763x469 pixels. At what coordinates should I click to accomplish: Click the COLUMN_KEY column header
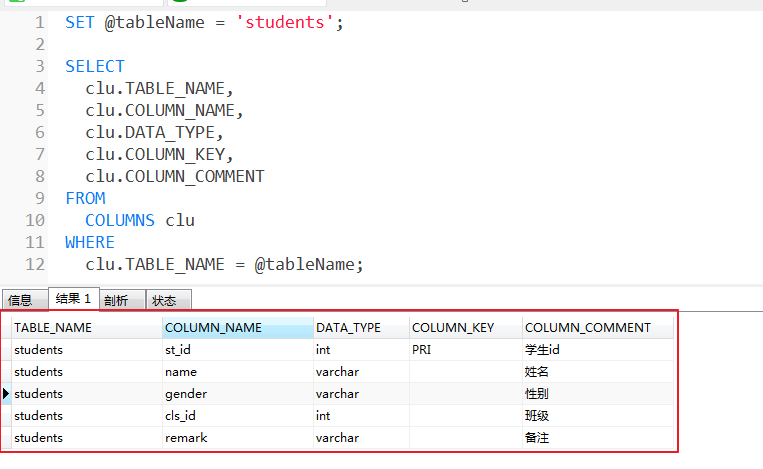[466, 327]
